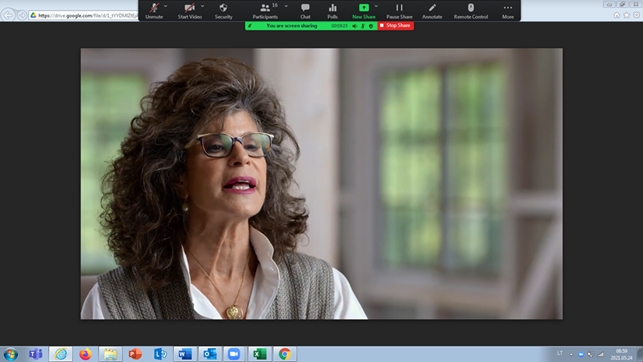This screenshot has width=643, height=362.
Task: Open the Security shield menu
Action: pyautogui.click(x=223, y=11)
